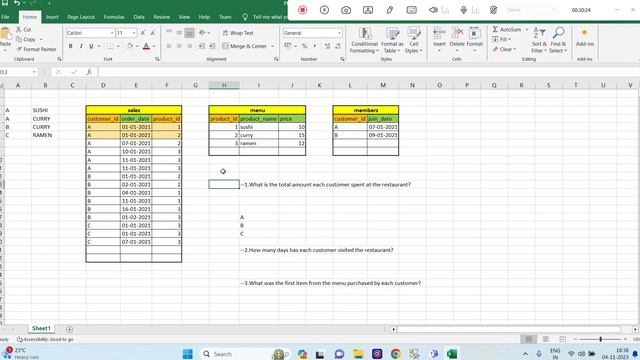Open Chrome from the taskbar
Screen dimensions: 640x360
click(396, 353)
